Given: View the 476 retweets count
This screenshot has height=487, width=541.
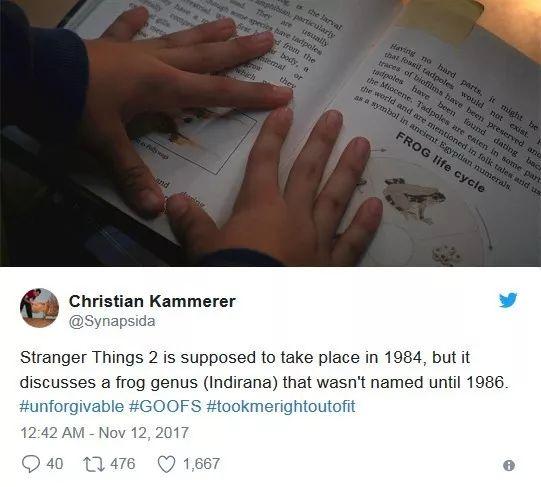Looking at the screenshot, I should pyautogui.click(x=123, y=464).
